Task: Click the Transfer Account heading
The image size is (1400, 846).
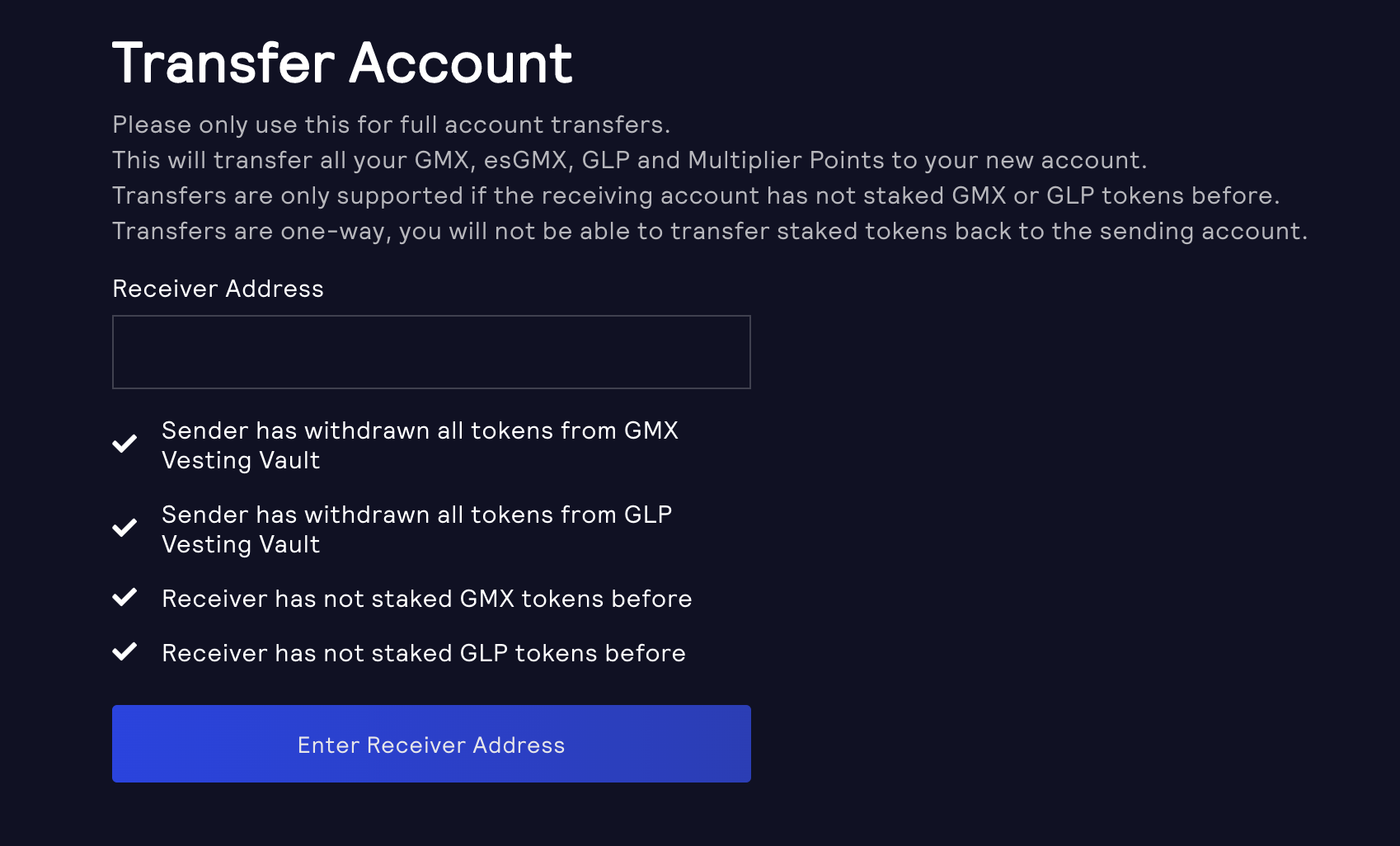Action: click(342, 63)
